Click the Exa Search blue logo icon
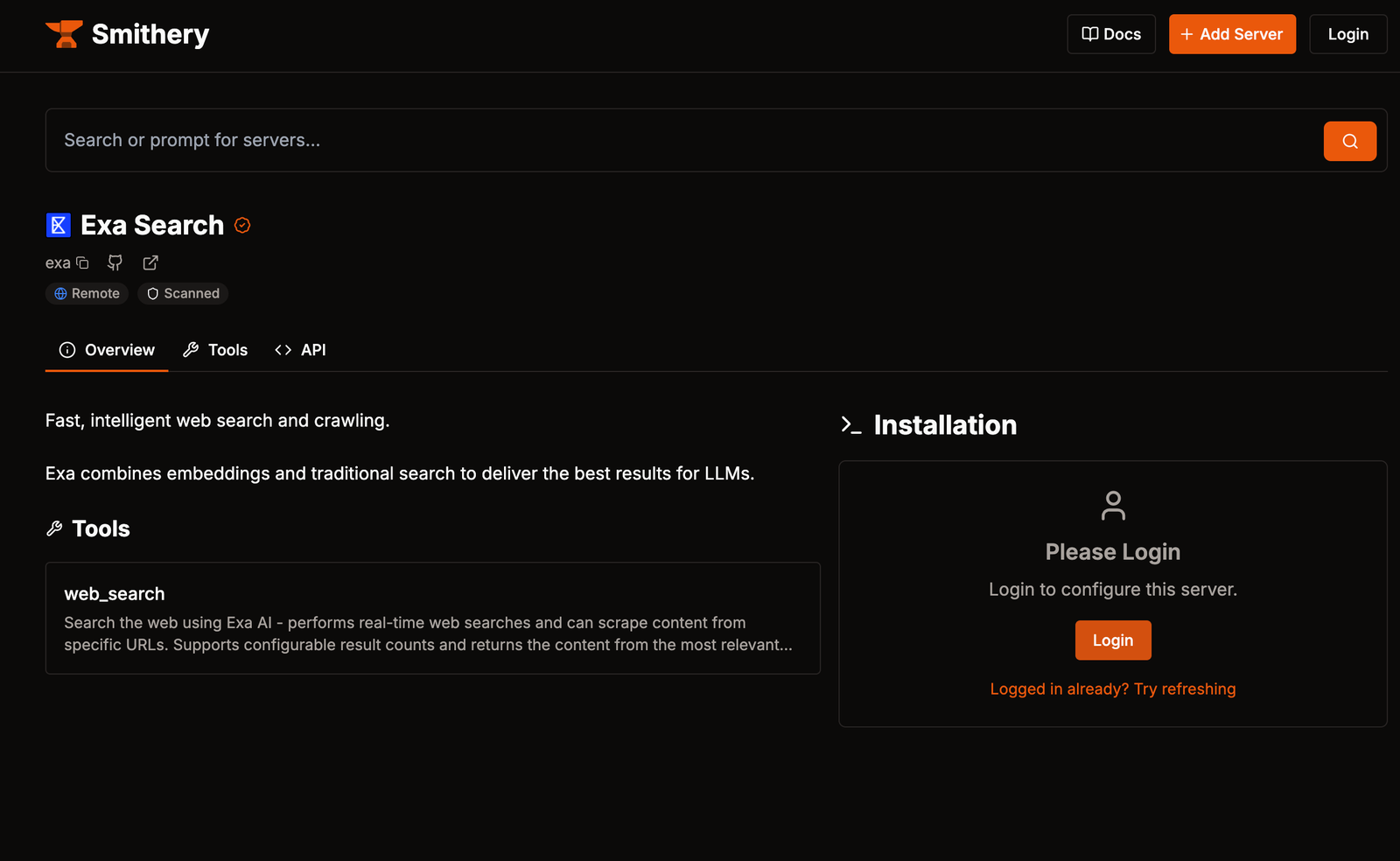1400x861 pixels. click(x=59, y=225)
